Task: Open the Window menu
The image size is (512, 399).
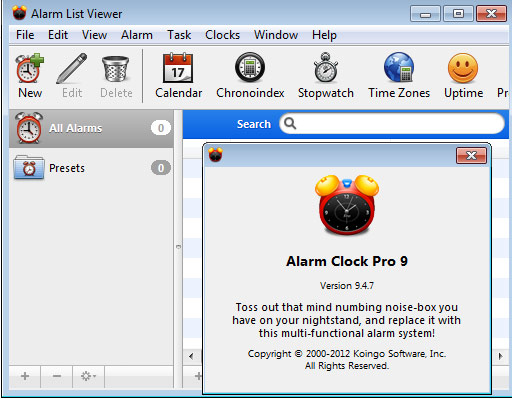Action: (x=276, y=35)
